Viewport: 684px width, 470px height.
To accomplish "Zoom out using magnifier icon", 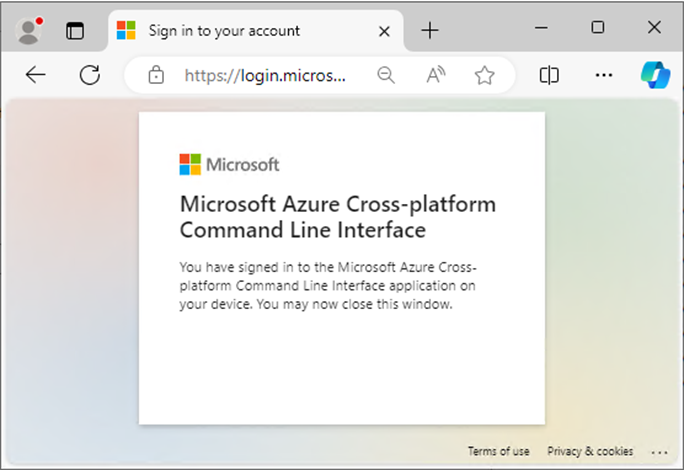I will 386,75.
